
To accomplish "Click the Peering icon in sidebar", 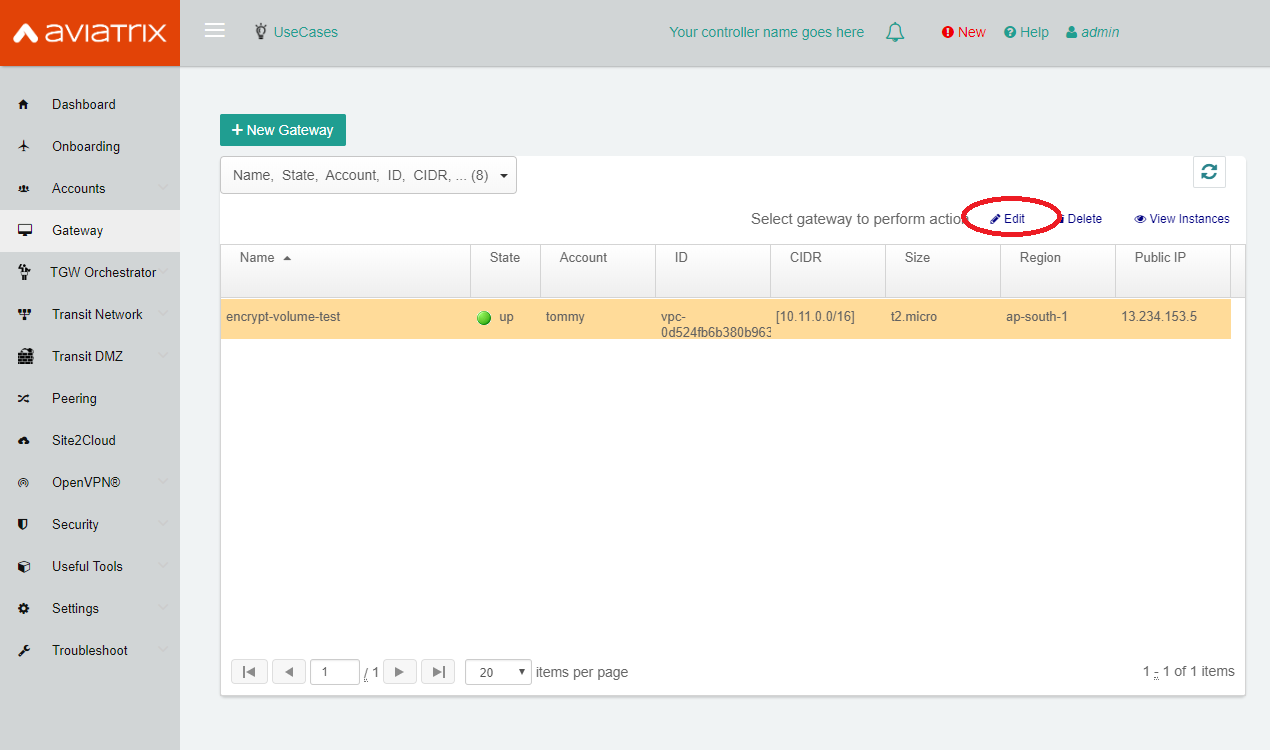I will [x=23, y=398].
